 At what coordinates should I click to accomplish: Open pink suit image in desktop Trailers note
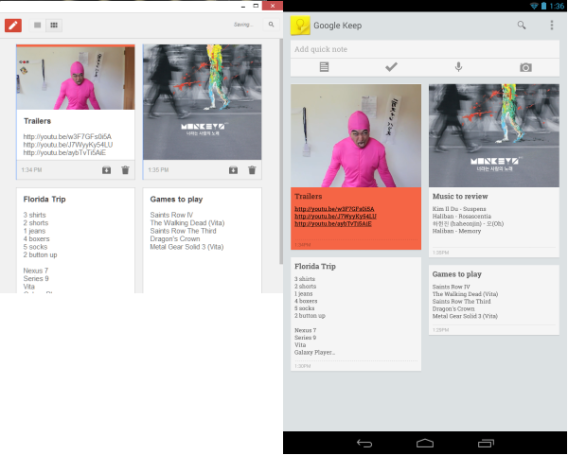click(x=76, y=78)
